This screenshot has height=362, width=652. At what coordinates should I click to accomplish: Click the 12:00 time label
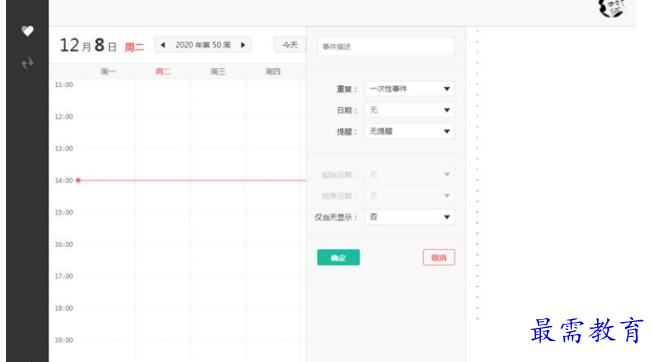coord(64,117)
